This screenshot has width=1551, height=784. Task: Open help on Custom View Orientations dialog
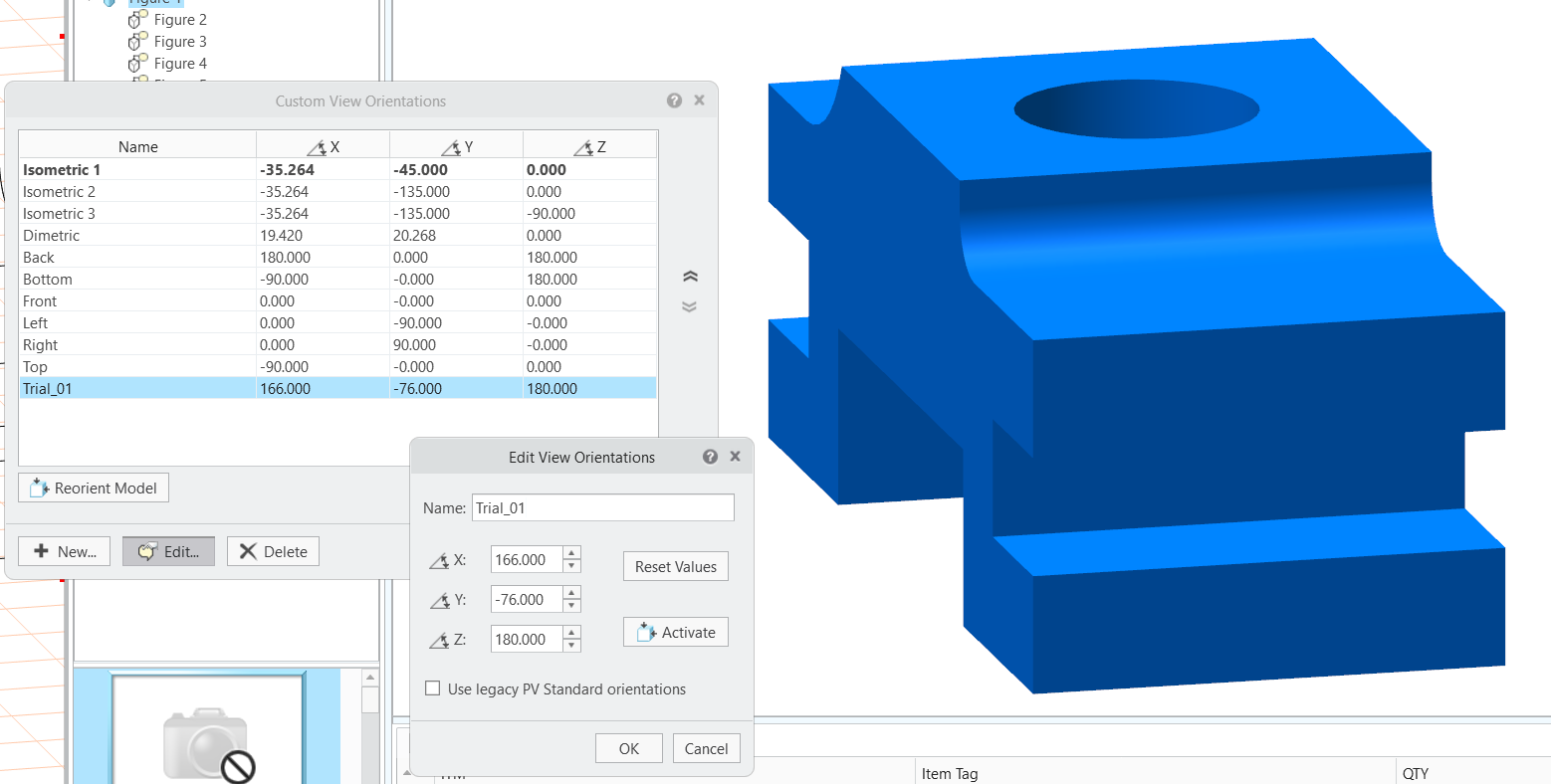click(674, 99)
